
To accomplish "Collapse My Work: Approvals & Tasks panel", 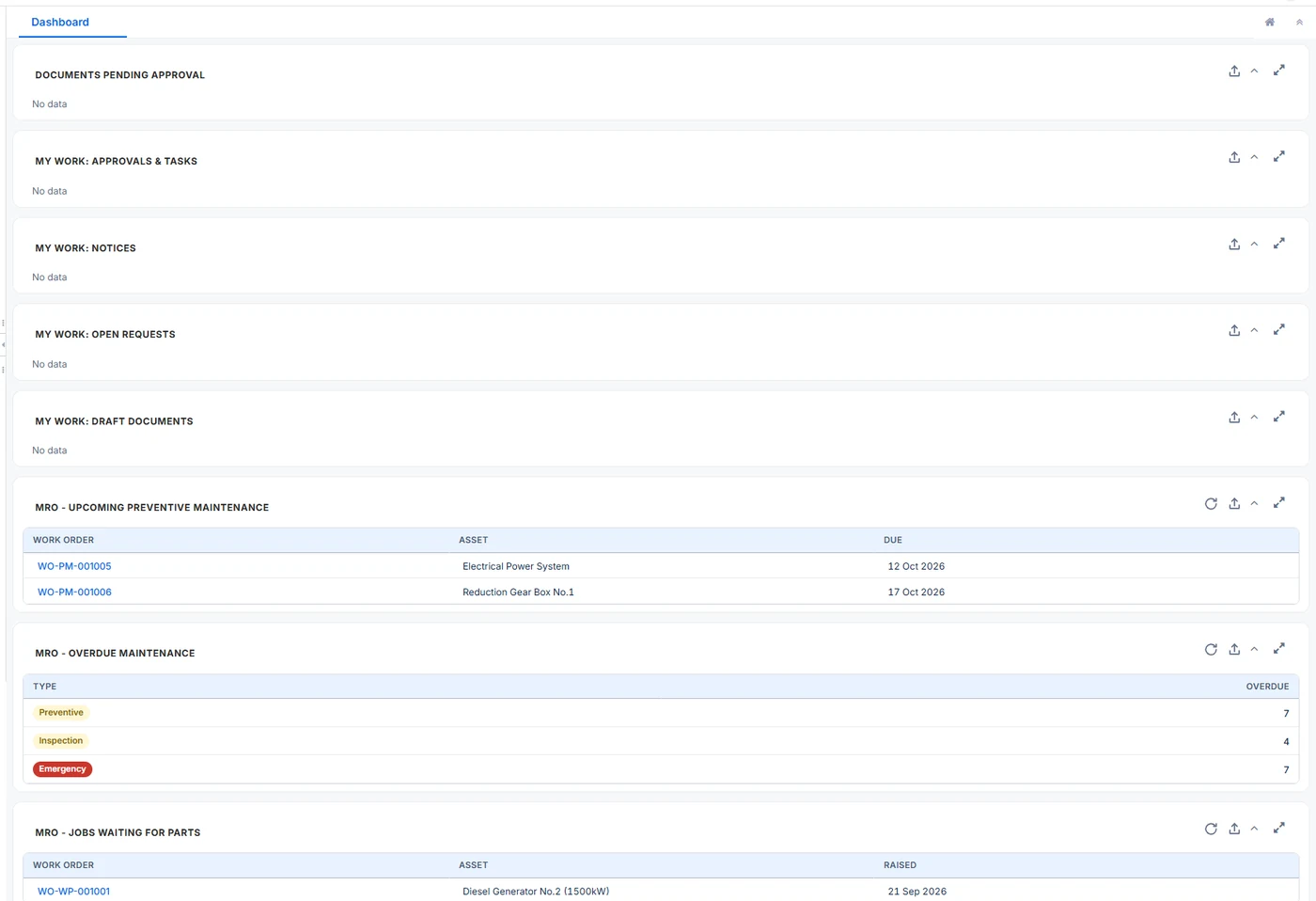I will [1254, 157].
